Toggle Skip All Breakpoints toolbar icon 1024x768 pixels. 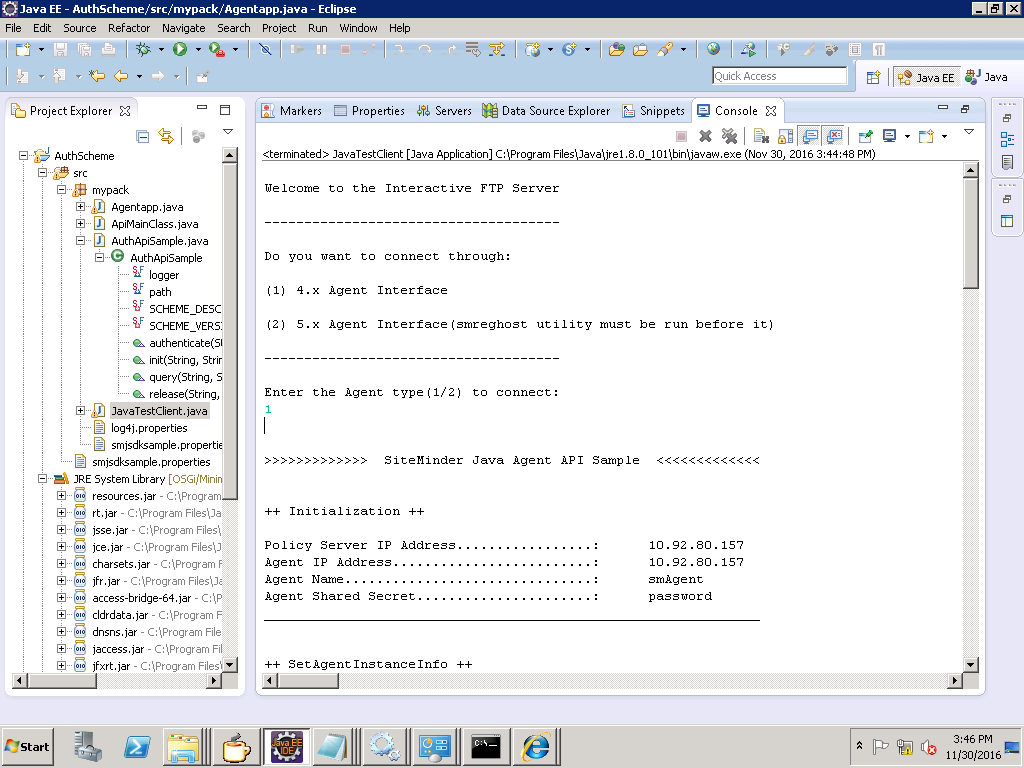(264, 50)
